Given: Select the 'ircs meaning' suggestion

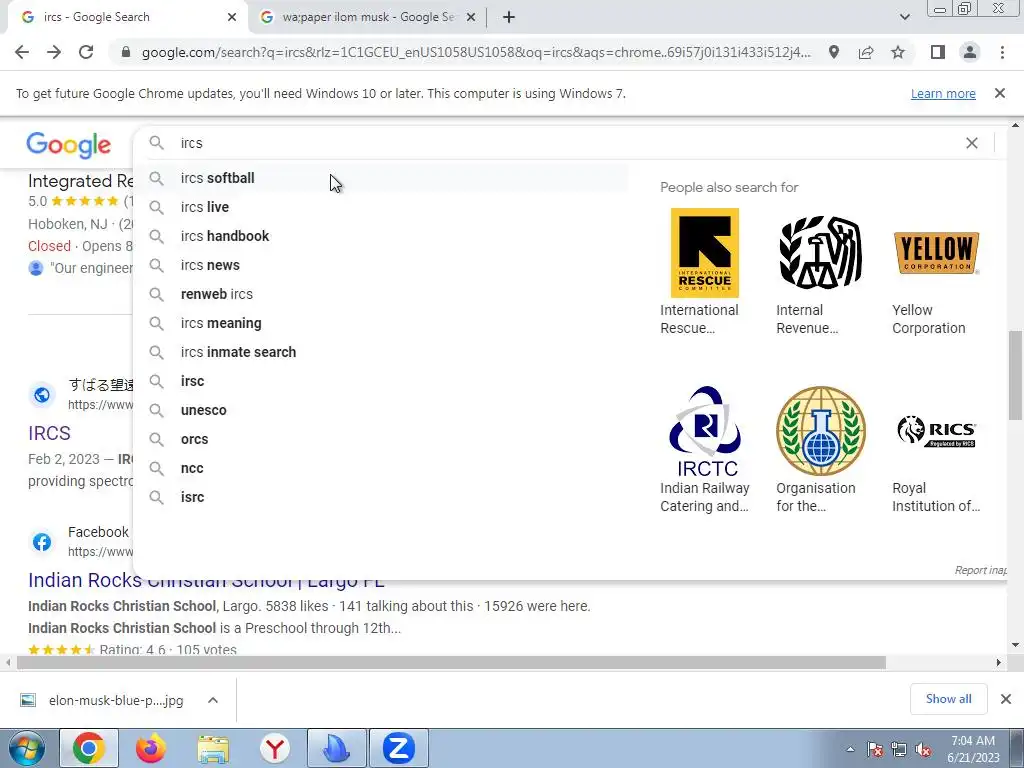Looking at the screenshot, I should (x=381, y=323).
